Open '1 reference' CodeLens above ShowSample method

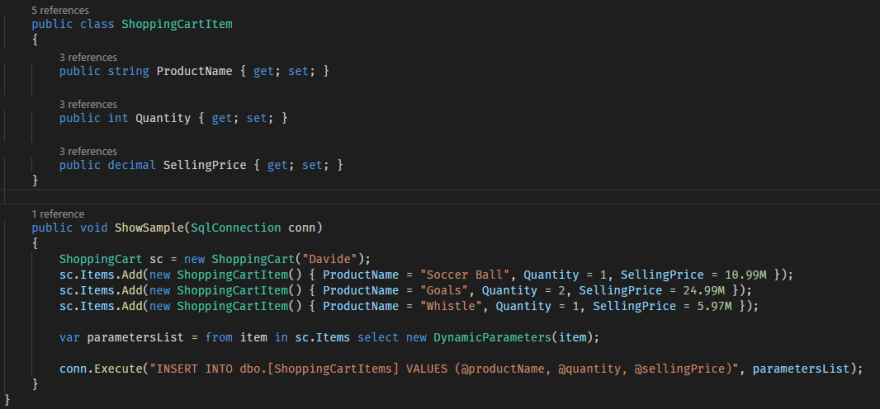pos(58,214)
